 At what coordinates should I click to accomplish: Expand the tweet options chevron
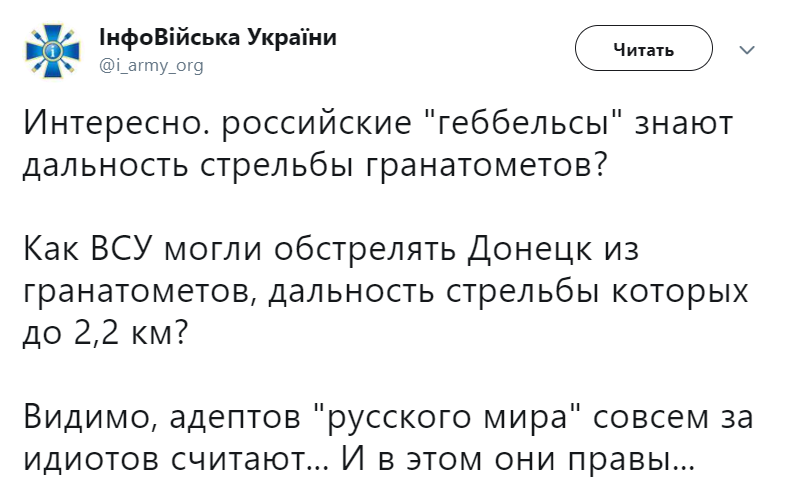(x=747, y=50)
